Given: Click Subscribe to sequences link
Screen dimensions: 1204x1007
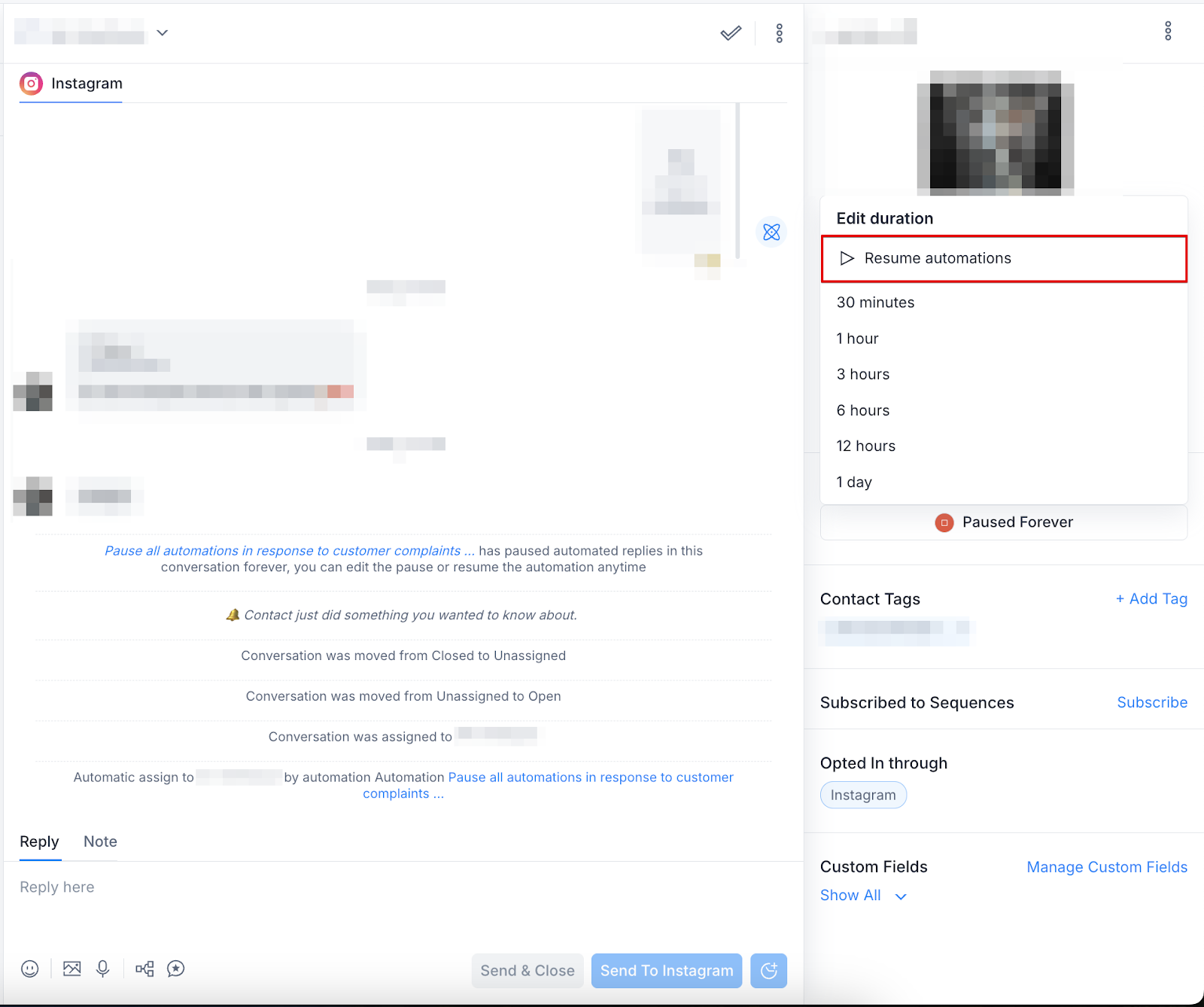Looking at the screenshot, I should click(1152, 702).
